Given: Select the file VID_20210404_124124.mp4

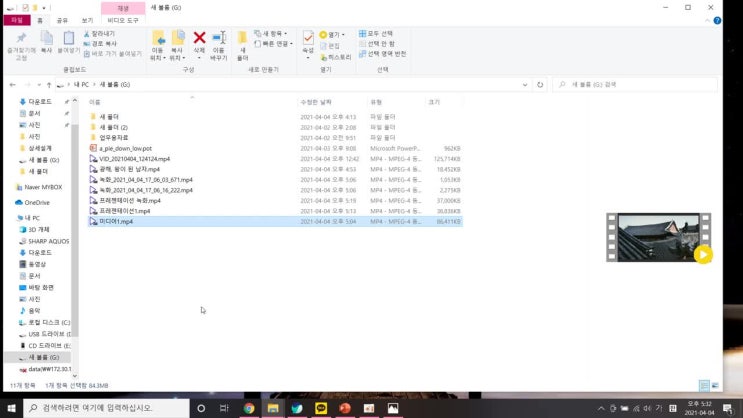Looking at the screenshot, I should tap(135, 159).
